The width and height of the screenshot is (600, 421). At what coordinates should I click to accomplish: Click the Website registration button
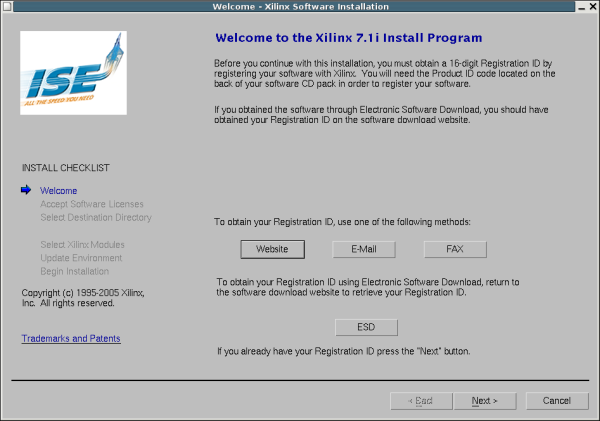click(272, 249)
